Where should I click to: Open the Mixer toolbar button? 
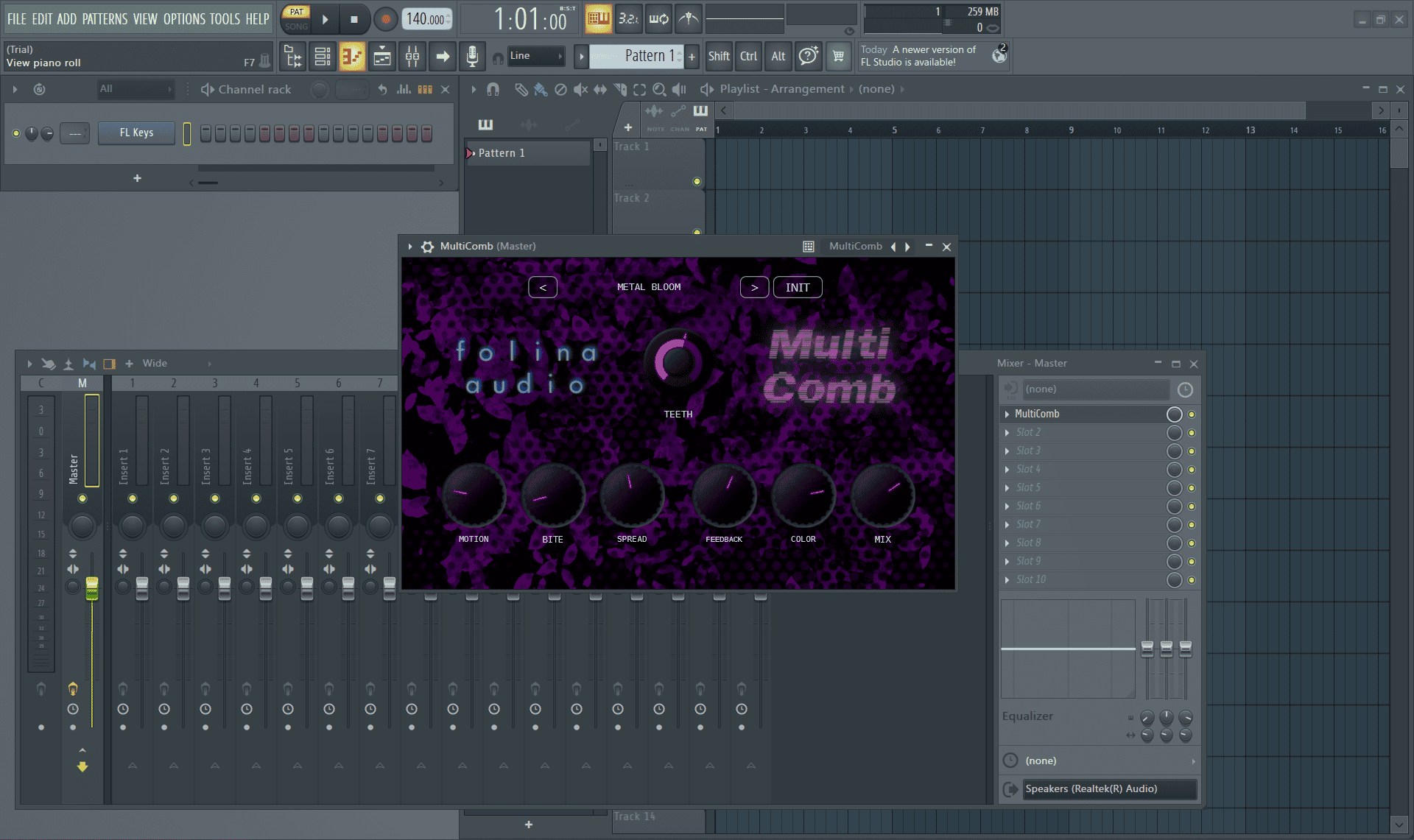click(412, 57)
